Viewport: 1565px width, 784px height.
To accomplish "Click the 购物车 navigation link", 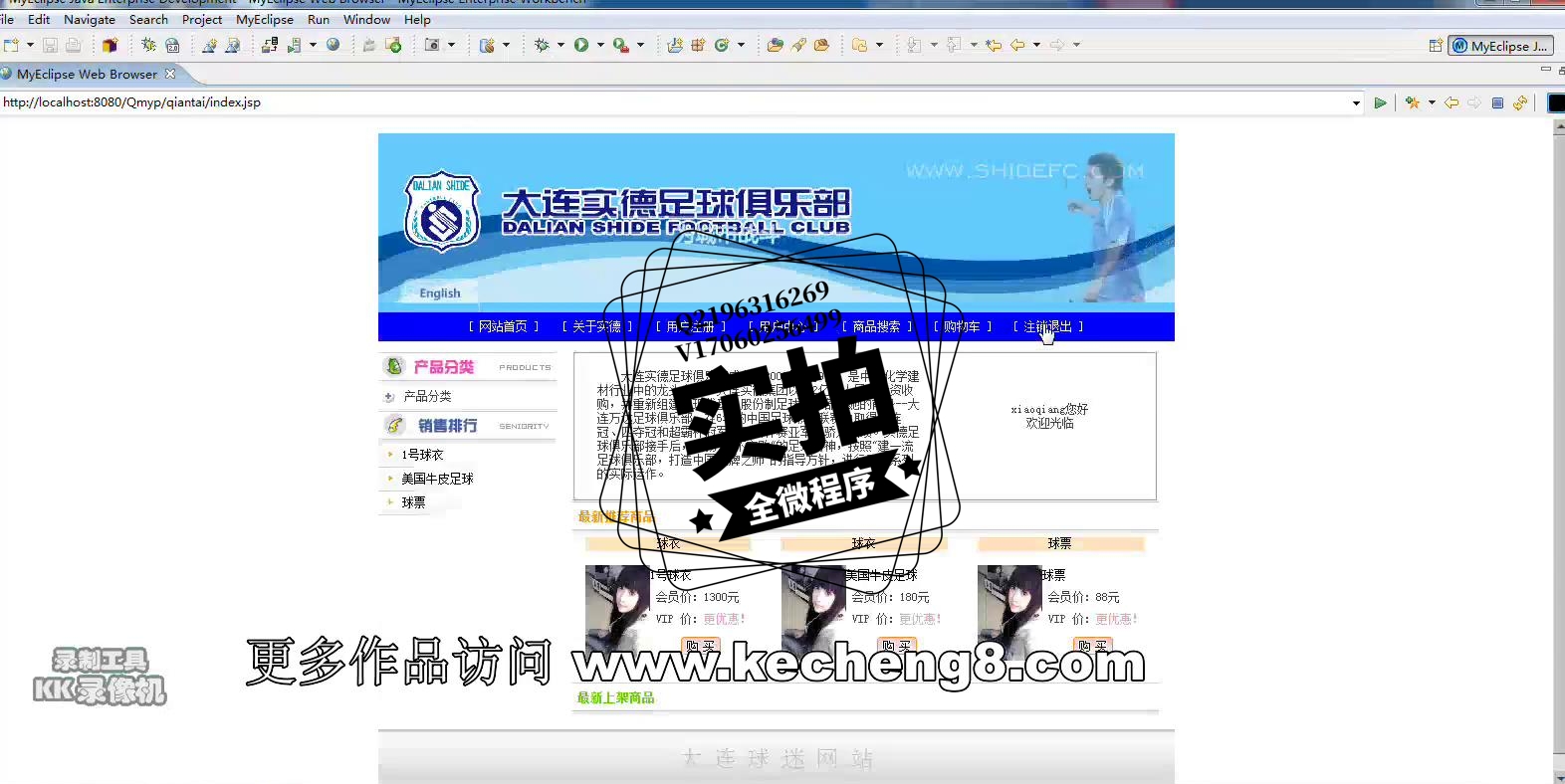I will click(x=963, y=326).
